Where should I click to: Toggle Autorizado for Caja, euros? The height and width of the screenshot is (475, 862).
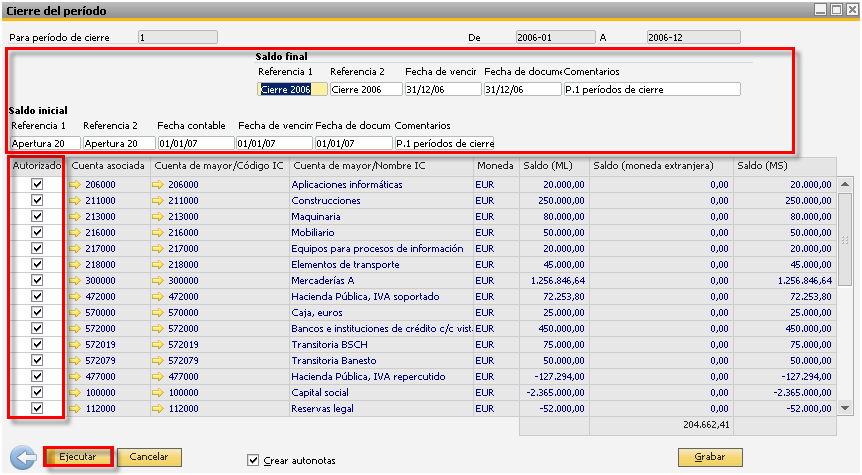click(x=37, y=312)
